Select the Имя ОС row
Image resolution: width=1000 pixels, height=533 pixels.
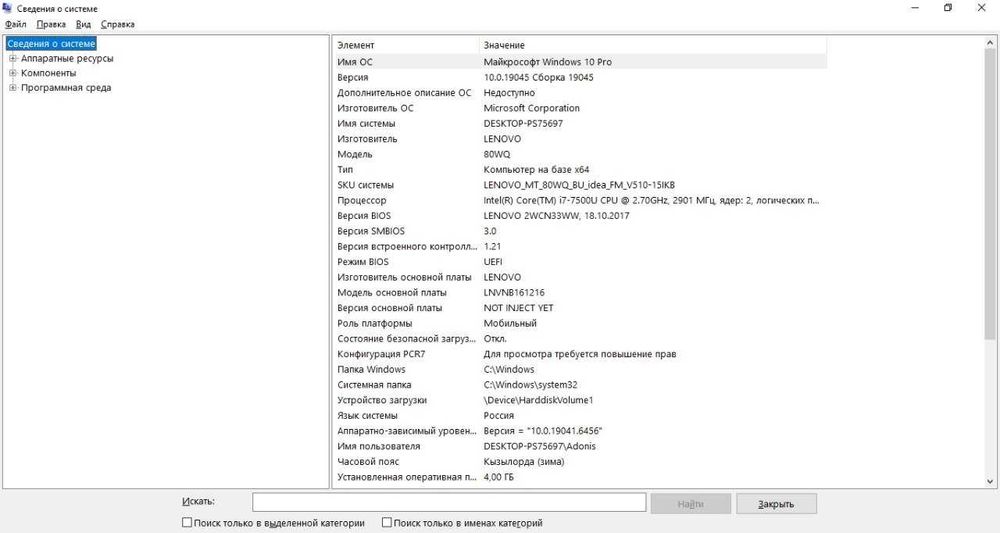(x=580, y=62)
